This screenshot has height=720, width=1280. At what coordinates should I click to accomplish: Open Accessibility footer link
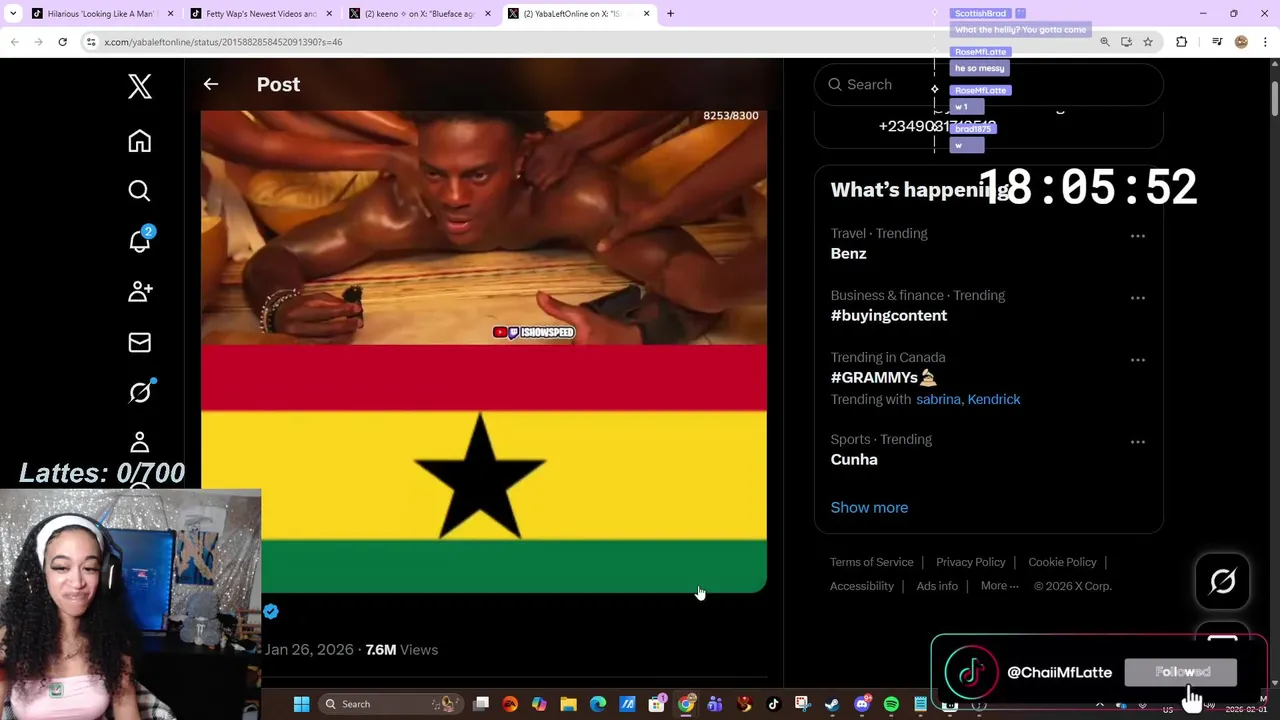pos(861,586)
